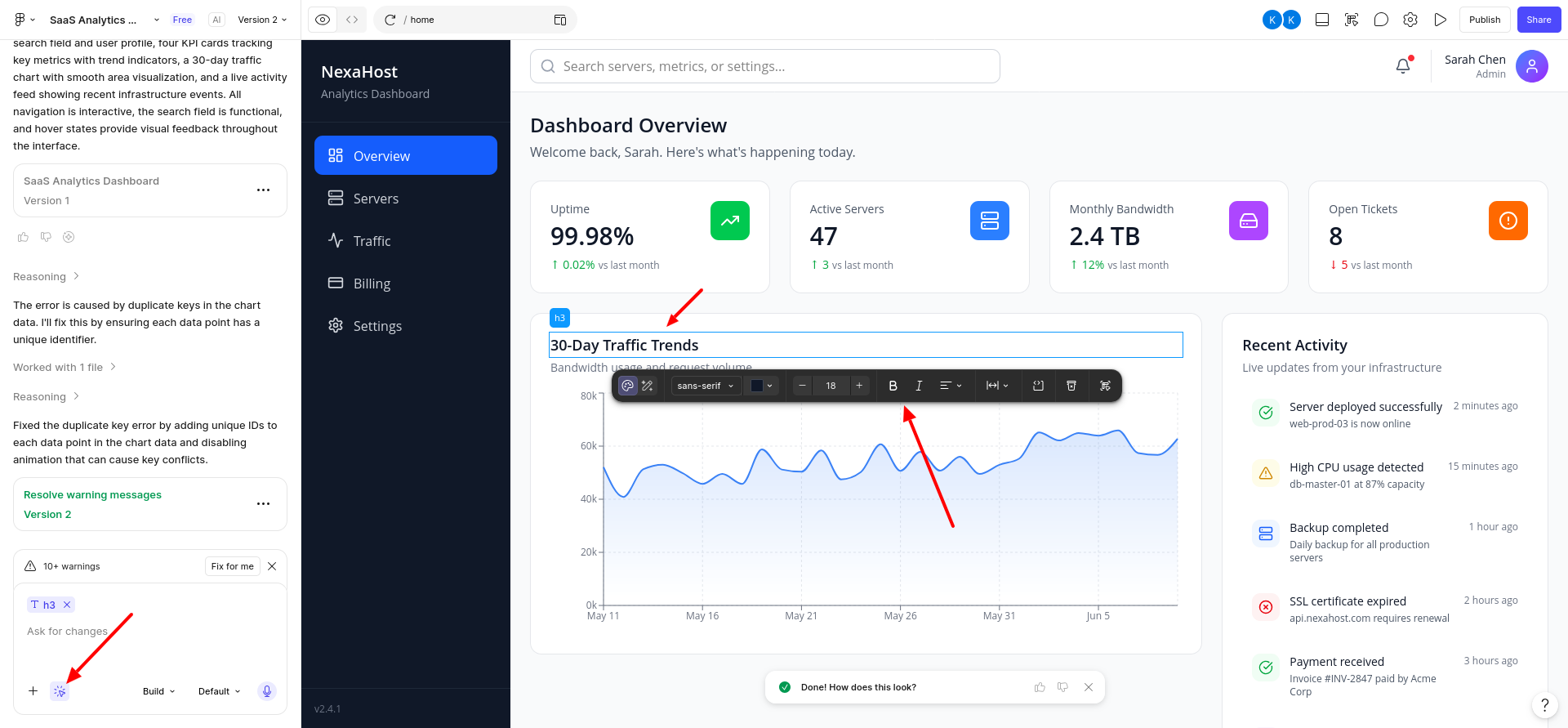Run preview with the play icon
Image resolution: width=1568 pixels, height=728 pixels.
coord(1440,20)
